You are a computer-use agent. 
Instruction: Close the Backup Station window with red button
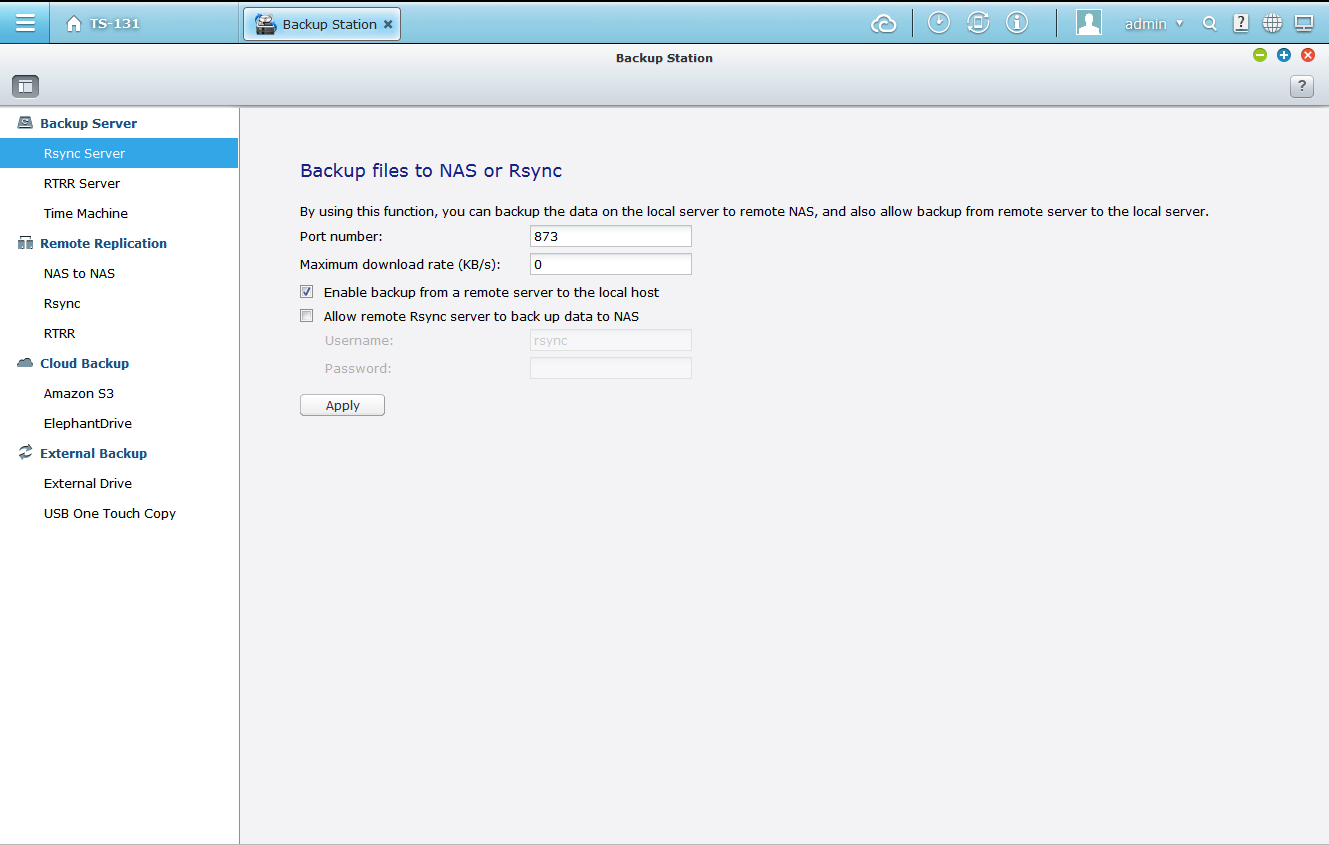pyautogui.click(x=1308, y=55)
